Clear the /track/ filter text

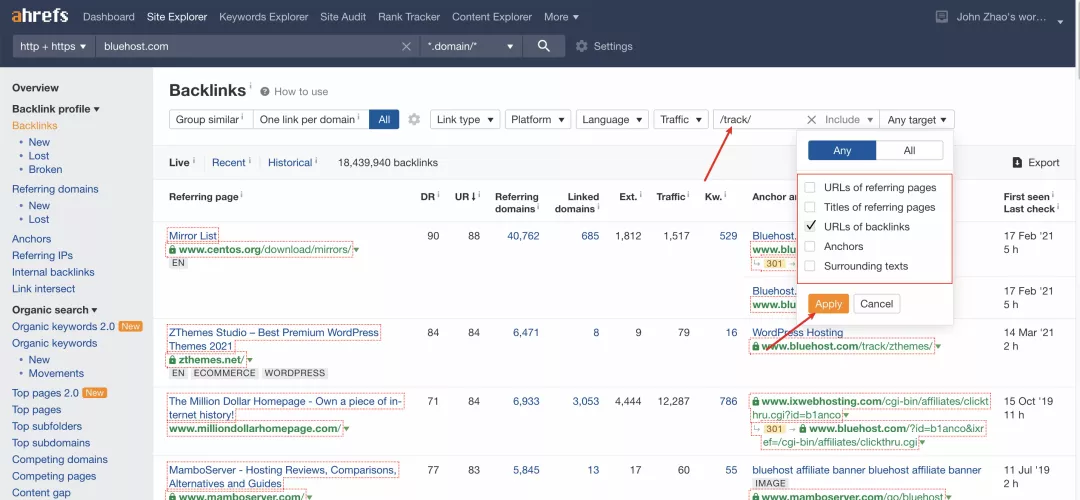[x=811, y=119]
